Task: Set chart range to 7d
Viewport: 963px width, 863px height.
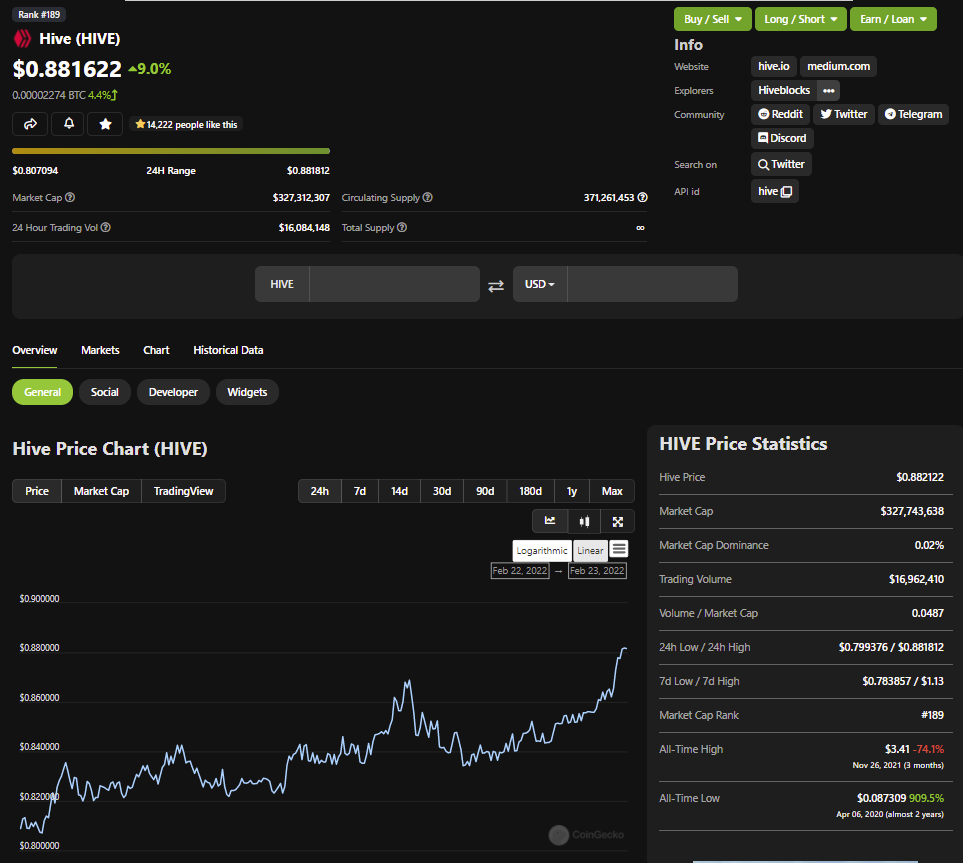Action: pyautogui.click(x=360, y=491)
